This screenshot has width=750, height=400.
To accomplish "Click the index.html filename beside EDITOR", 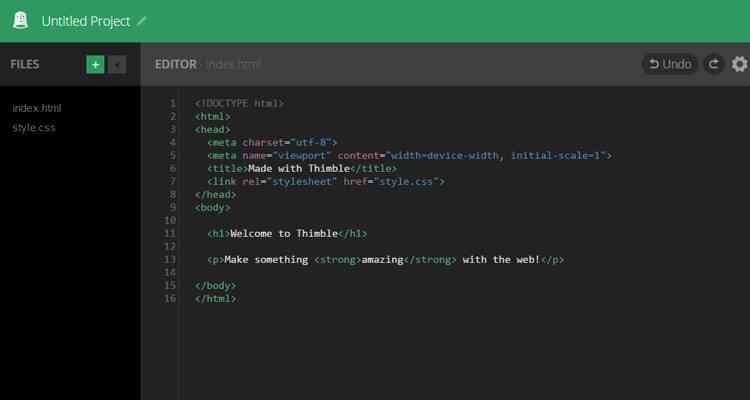I will tap(232, 65).
